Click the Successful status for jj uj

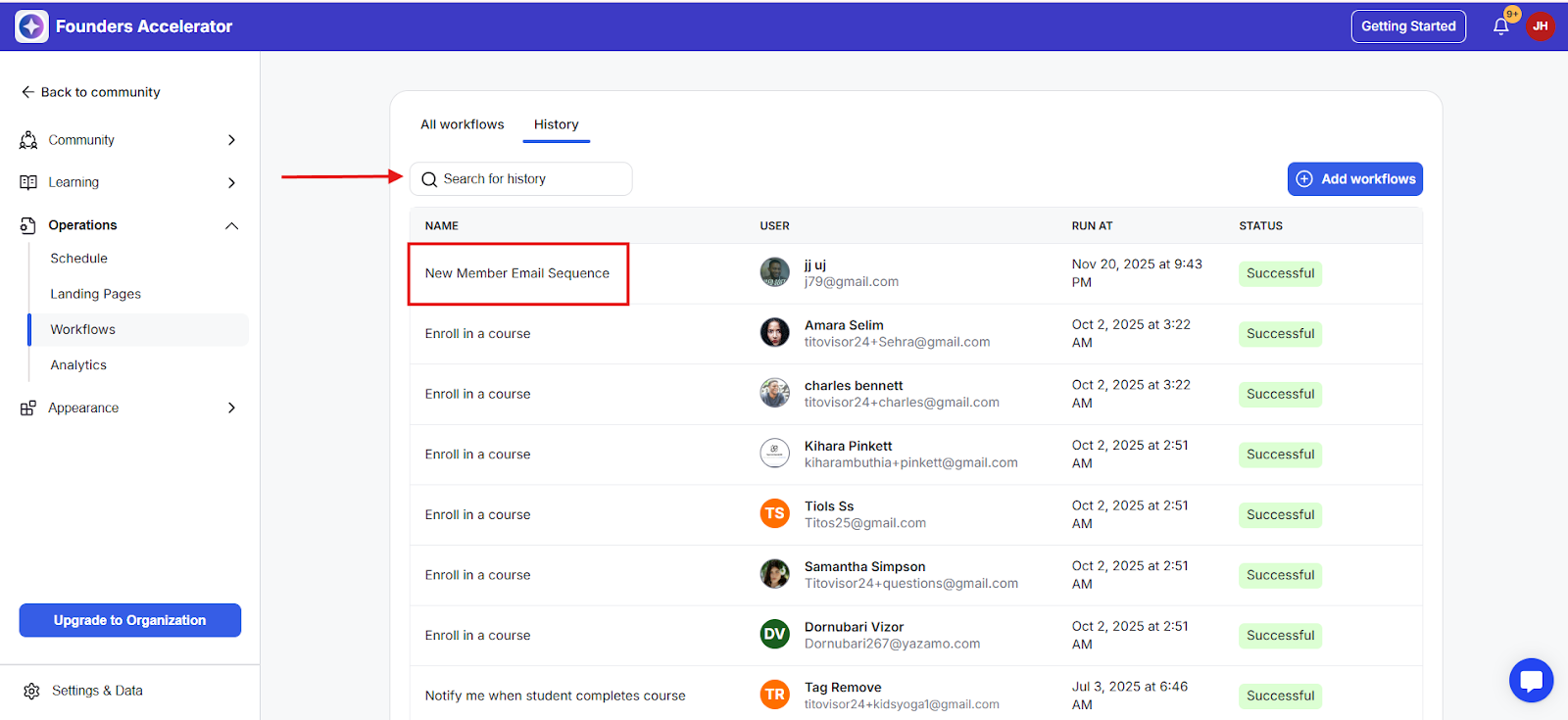point(1280,273)
